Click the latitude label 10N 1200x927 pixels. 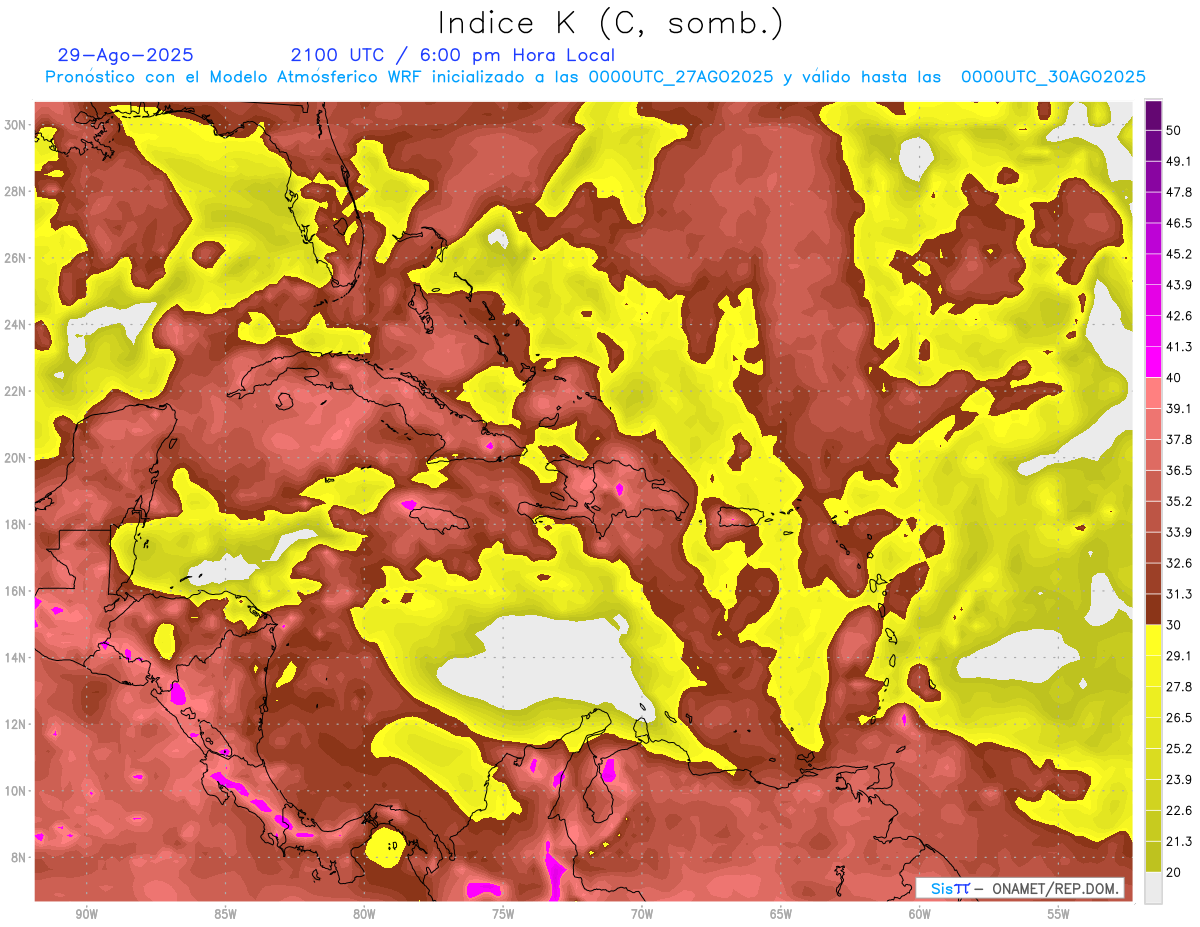coord(15,790)
